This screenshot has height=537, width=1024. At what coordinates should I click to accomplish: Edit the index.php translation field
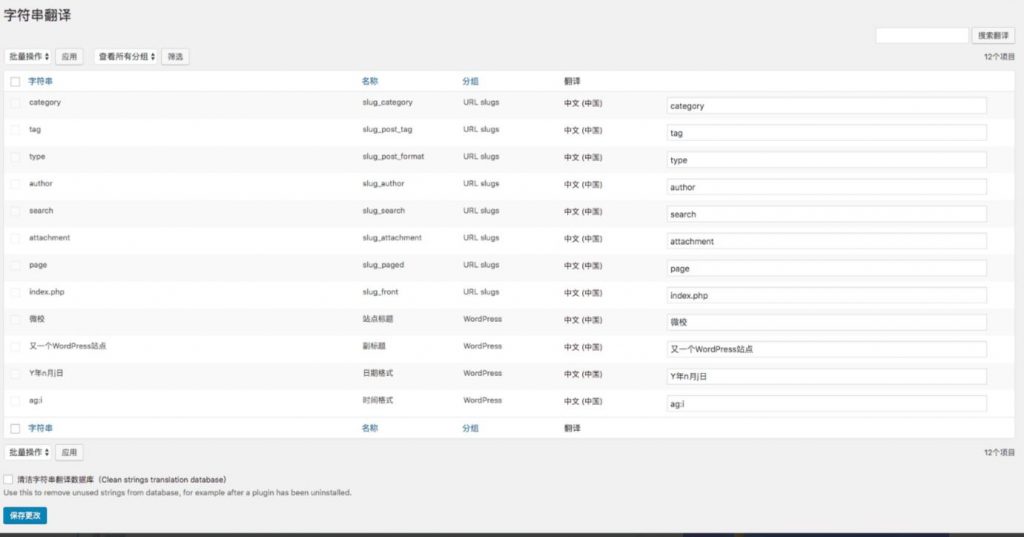coord(826,295)
